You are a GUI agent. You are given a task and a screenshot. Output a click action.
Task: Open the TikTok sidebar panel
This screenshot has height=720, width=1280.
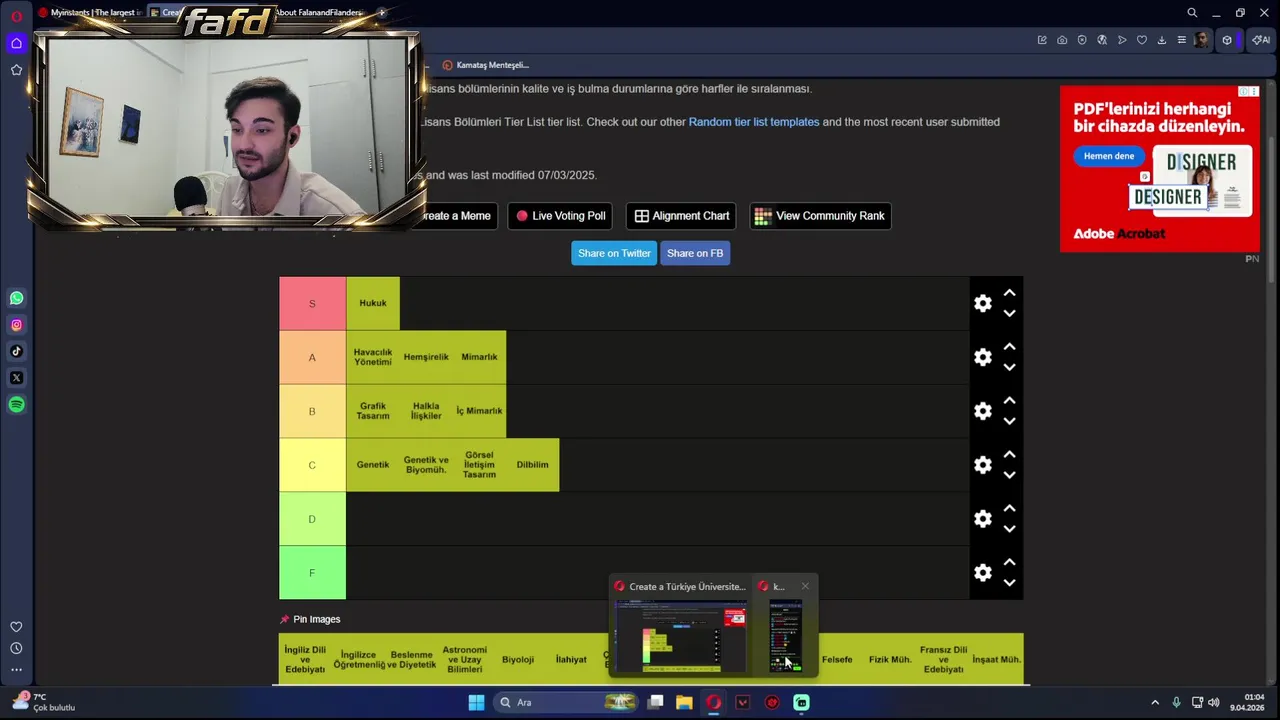click(16, 351)
